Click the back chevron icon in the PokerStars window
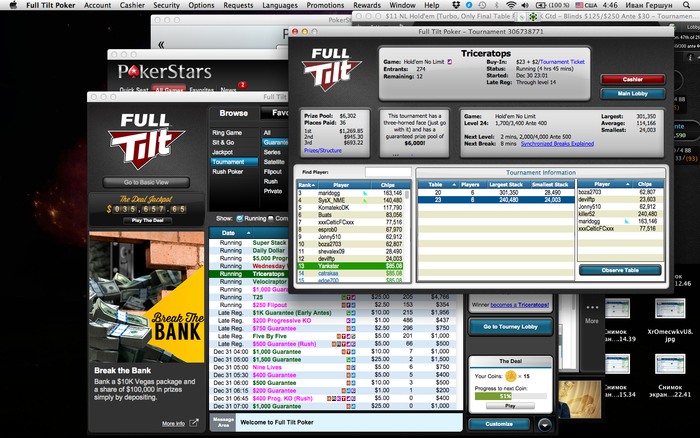The height and width of the screenshot is (438, 700). [161, 44]
